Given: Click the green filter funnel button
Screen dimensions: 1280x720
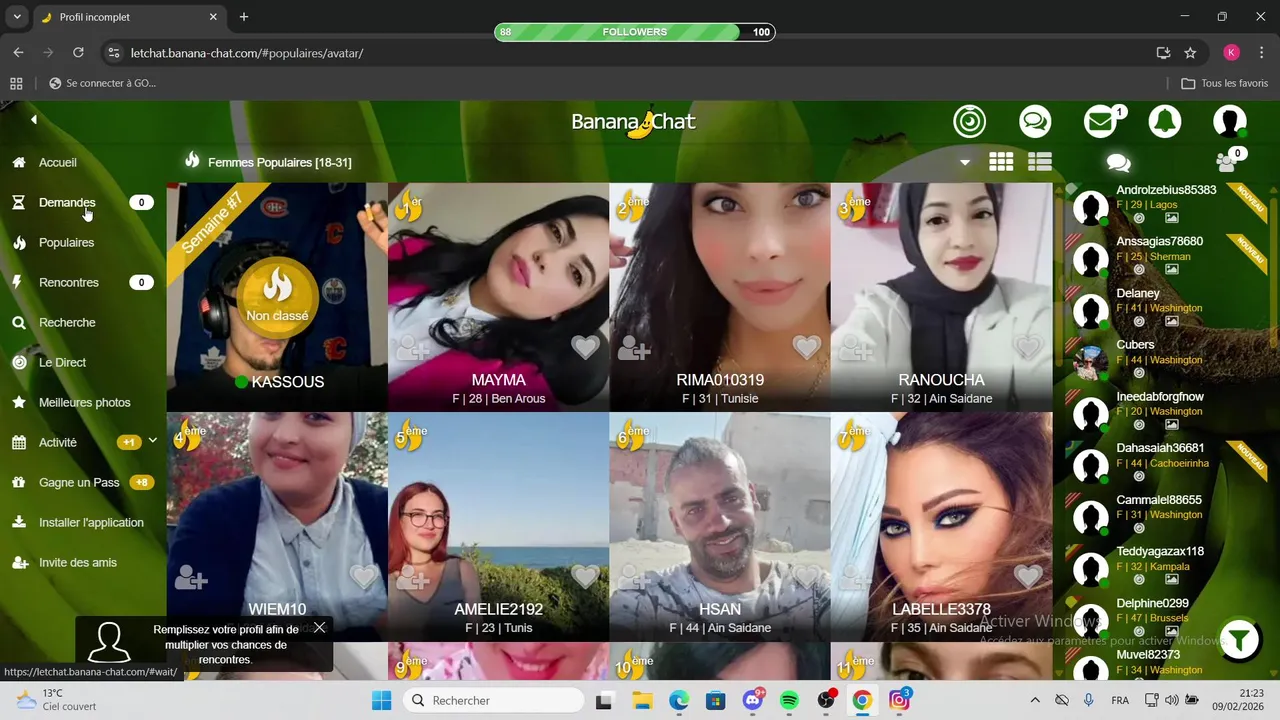Looking at the screenshot, I should point(1240,640).
